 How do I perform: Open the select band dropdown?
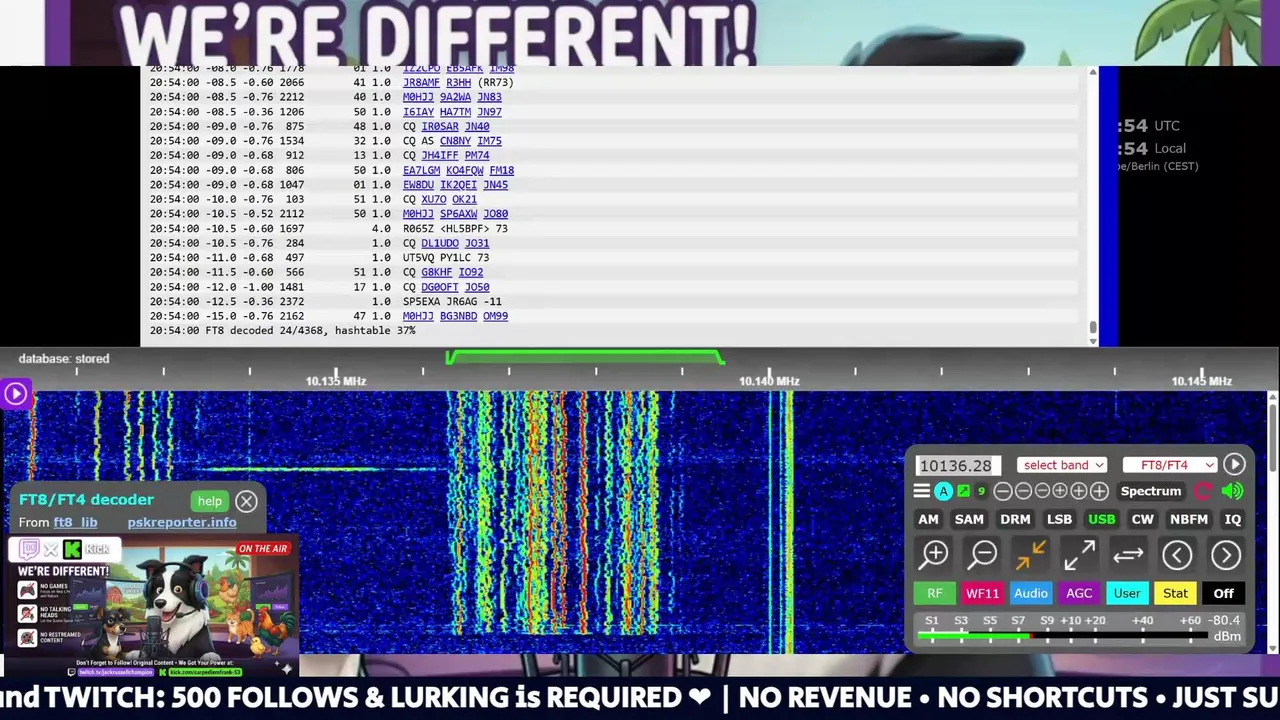[1062, 465]
